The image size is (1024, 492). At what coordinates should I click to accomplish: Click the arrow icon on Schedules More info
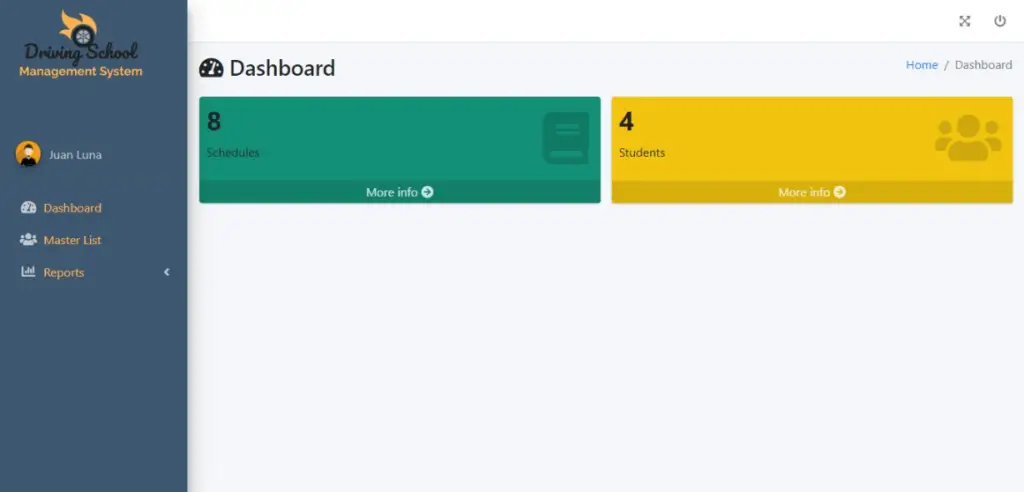[x=427, y=192]
